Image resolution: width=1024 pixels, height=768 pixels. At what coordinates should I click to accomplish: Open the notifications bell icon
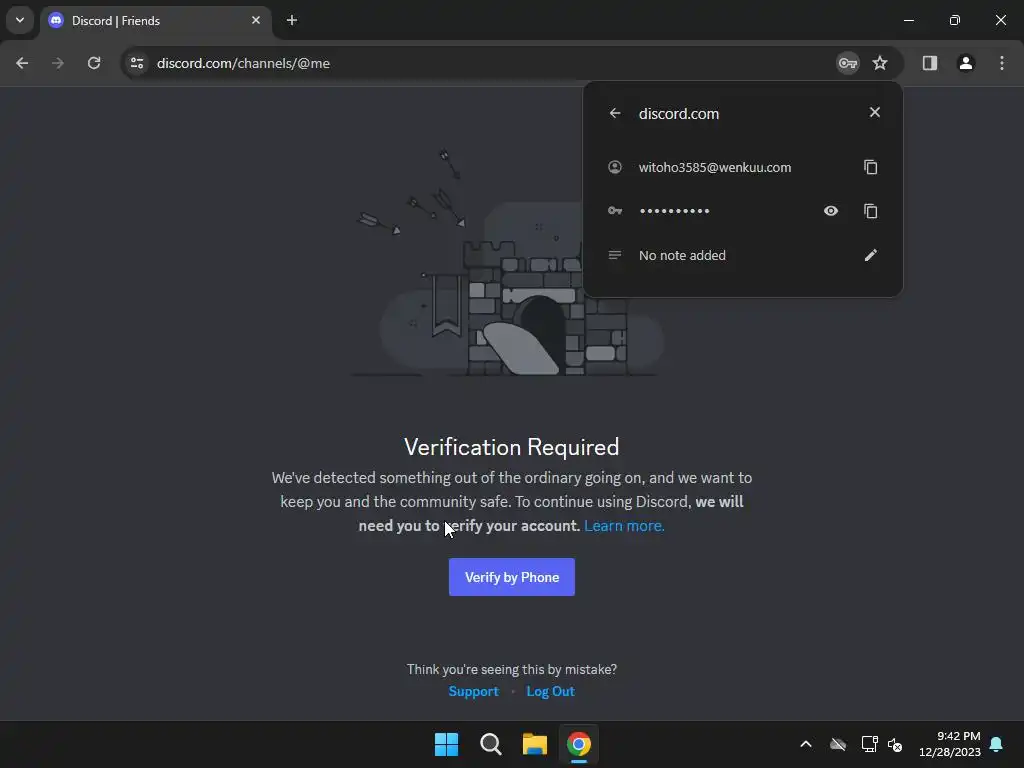click(x=997, y=744)
